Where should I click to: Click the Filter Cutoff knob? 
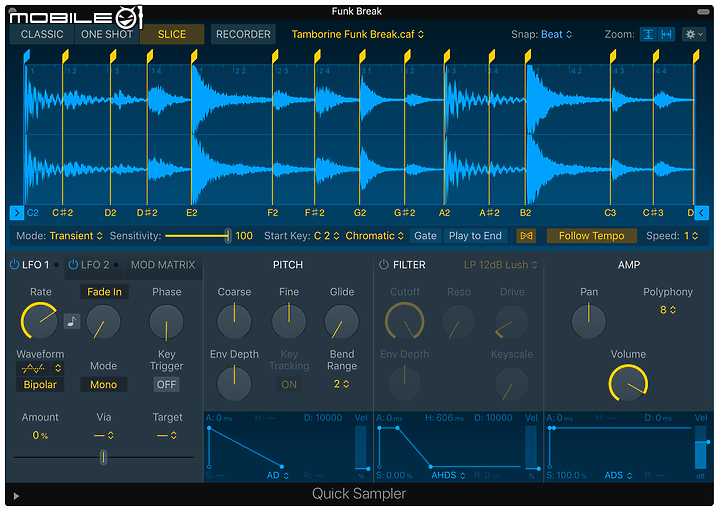pos(404,321)
